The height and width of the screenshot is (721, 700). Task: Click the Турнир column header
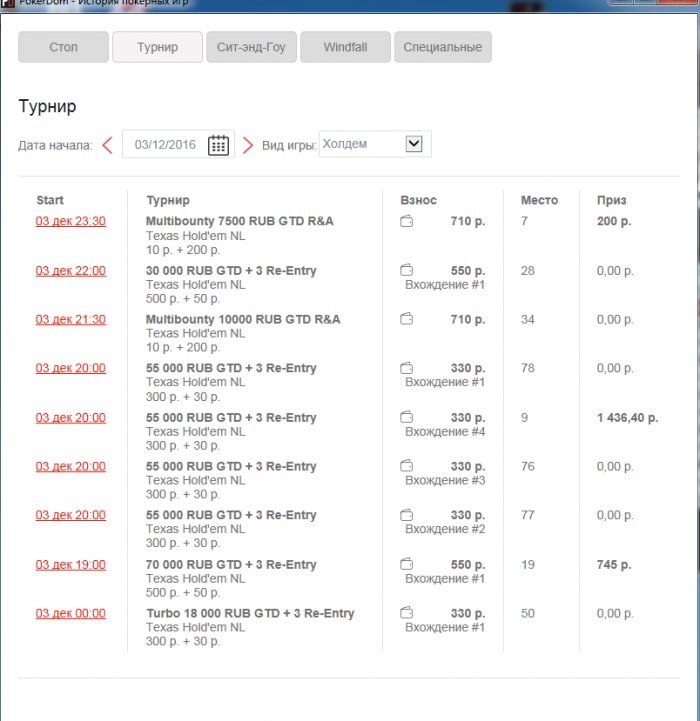(168, 200)
